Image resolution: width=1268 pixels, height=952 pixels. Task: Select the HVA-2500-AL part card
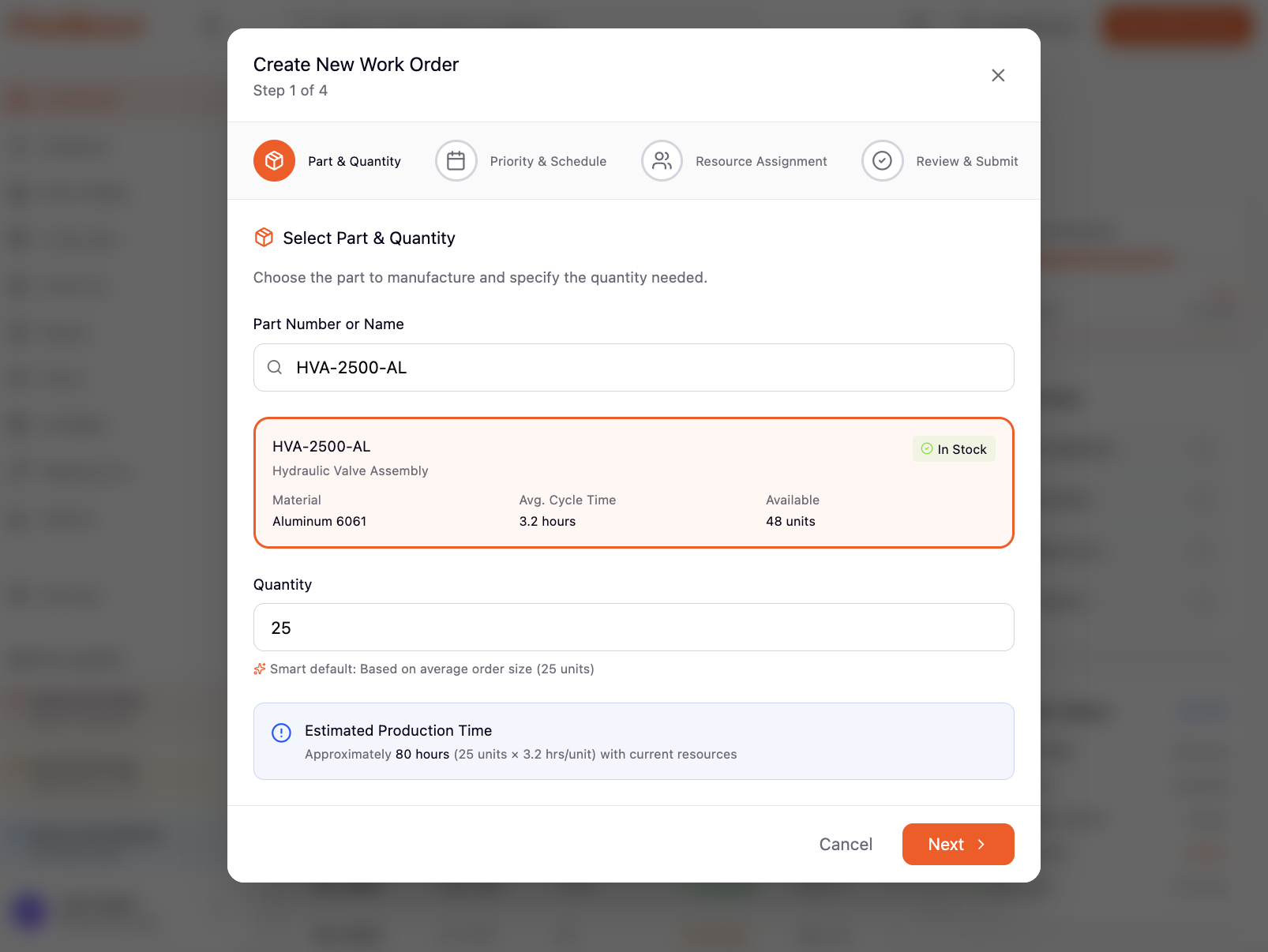pos(633,482)
